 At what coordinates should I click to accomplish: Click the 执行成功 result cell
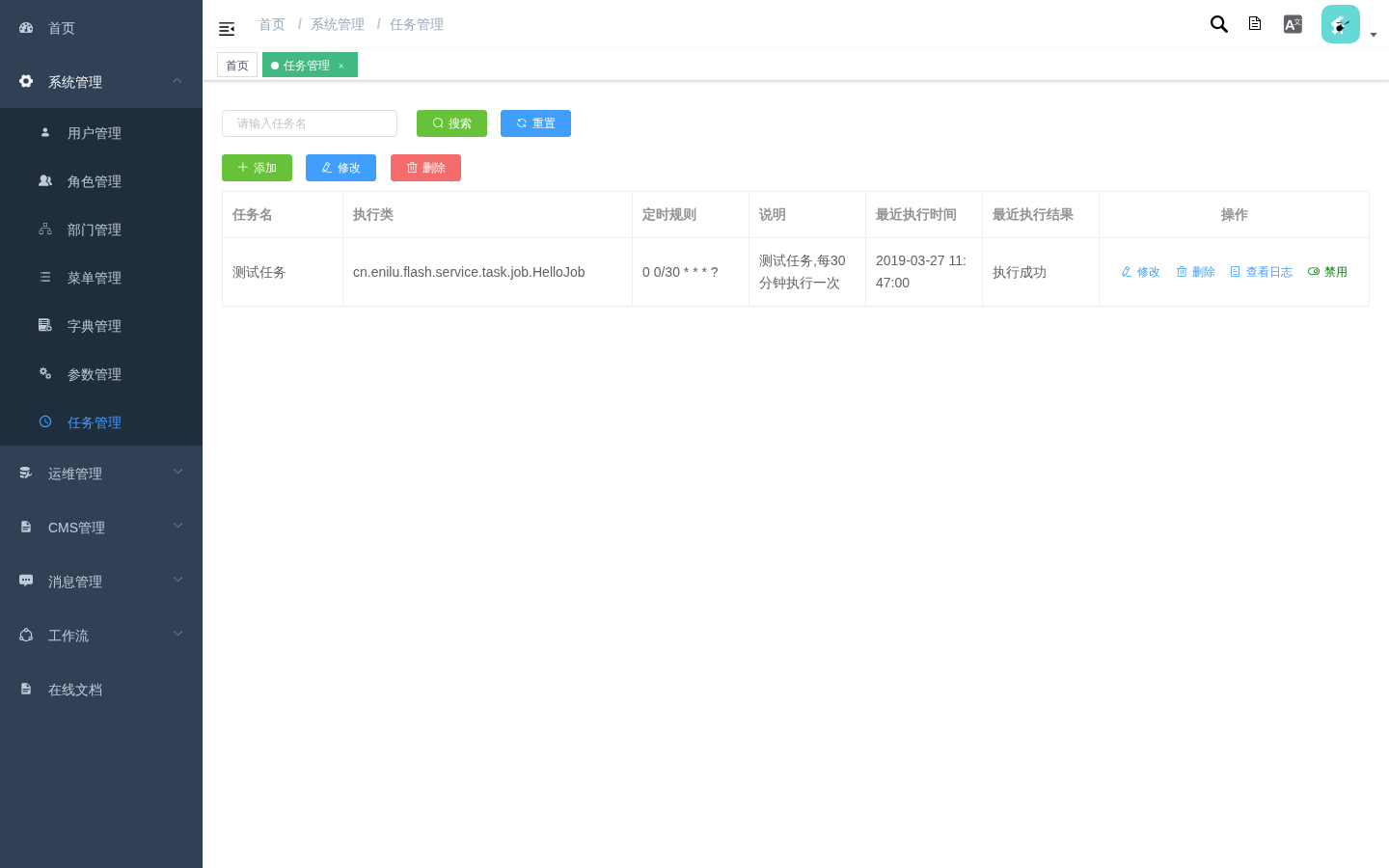tap(1041, 272)
